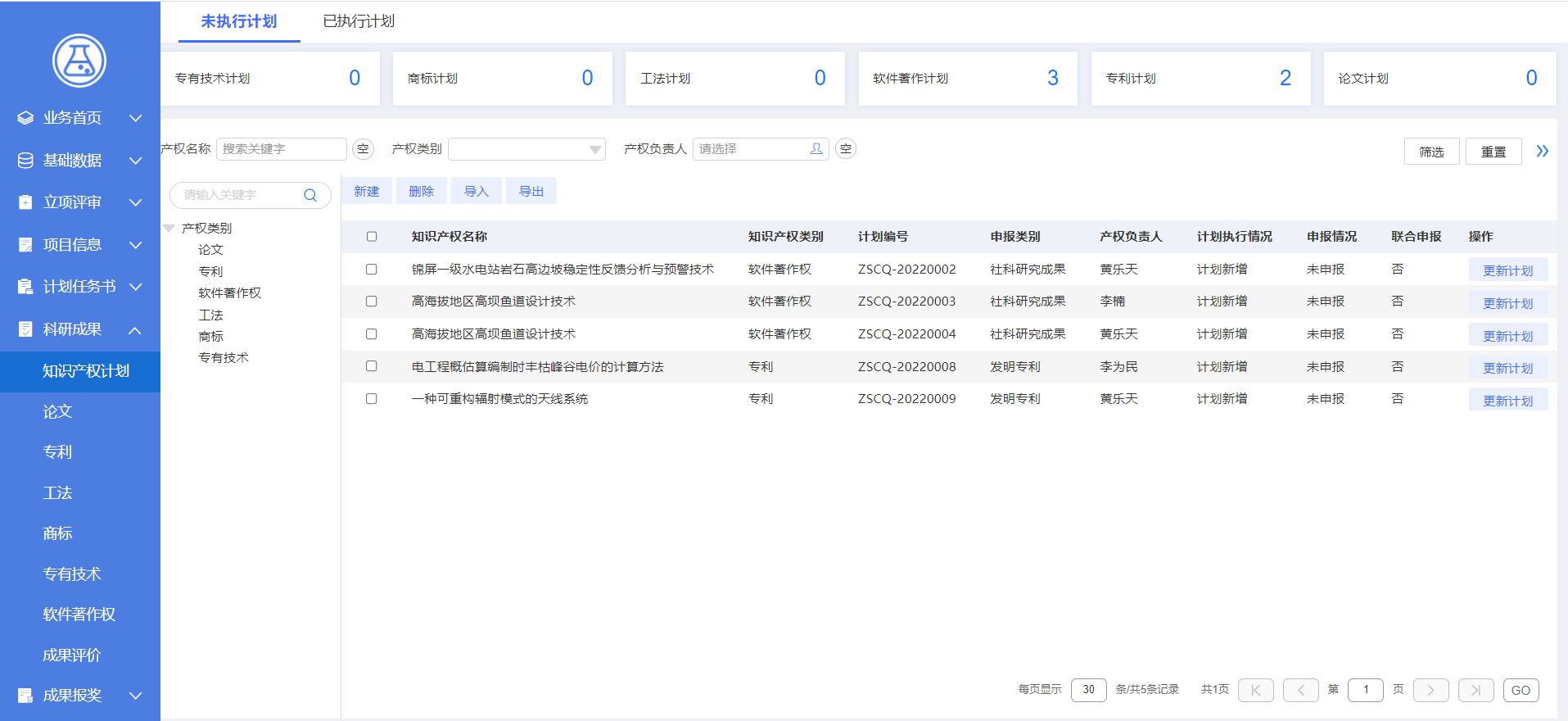Click the 基础数据 database icon
The image size is (1568, 721).
tap(25, 161)
